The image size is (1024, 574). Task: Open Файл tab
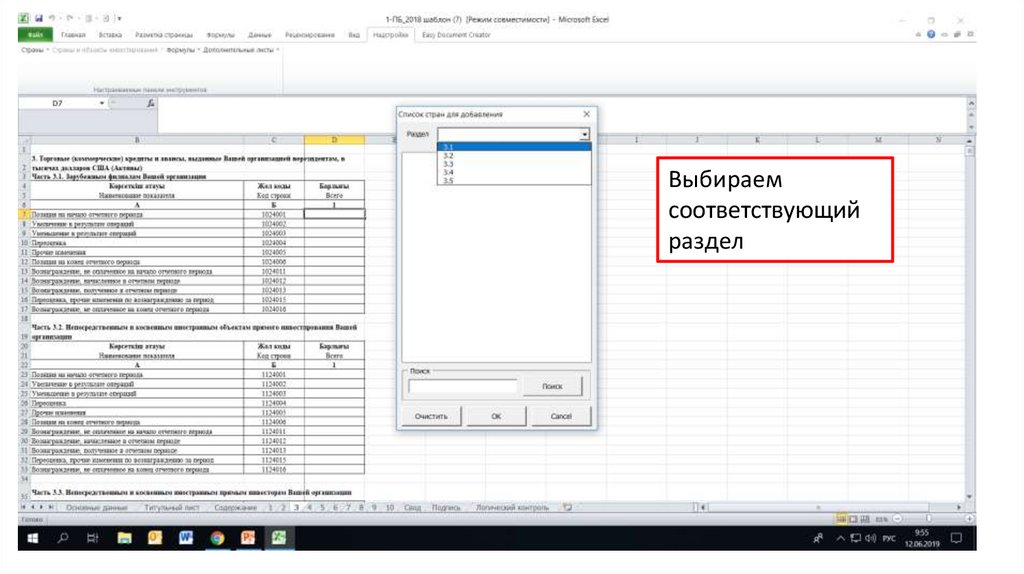point(35,35)
